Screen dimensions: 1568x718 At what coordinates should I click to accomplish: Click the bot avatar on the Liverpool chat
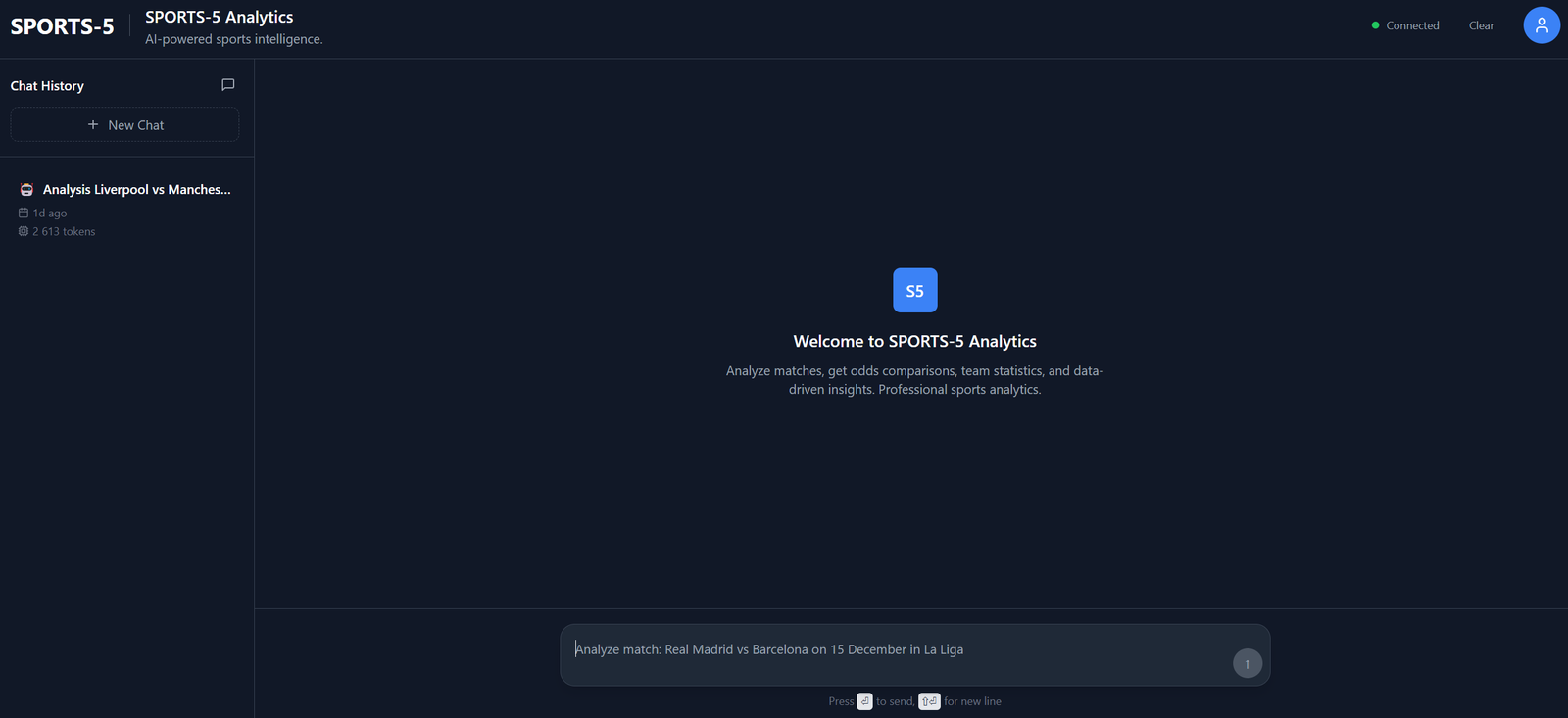[26, 190]
